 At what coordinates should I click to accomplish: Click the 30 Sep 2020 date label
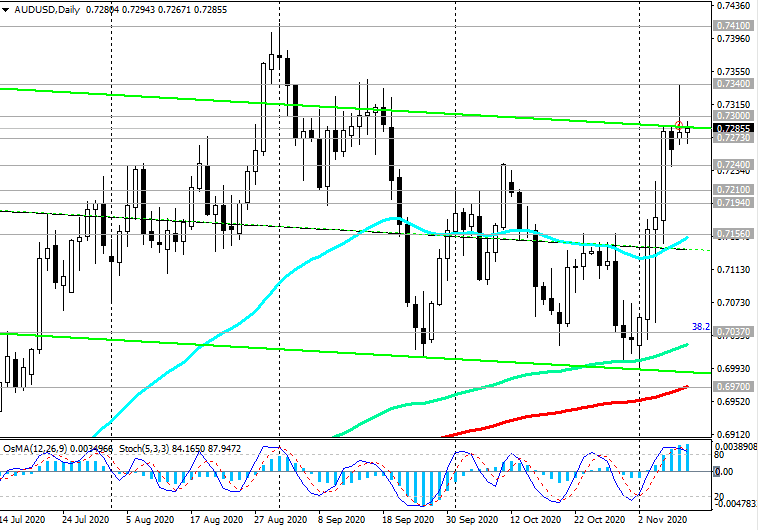(471, 520)
